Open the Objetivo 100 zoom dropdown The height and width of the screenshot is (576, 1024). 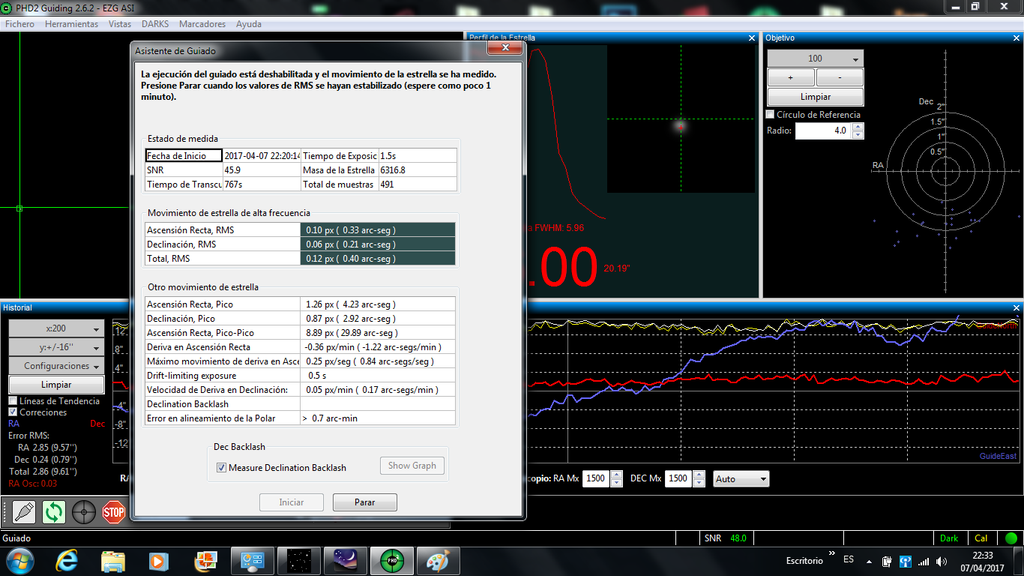815,59
